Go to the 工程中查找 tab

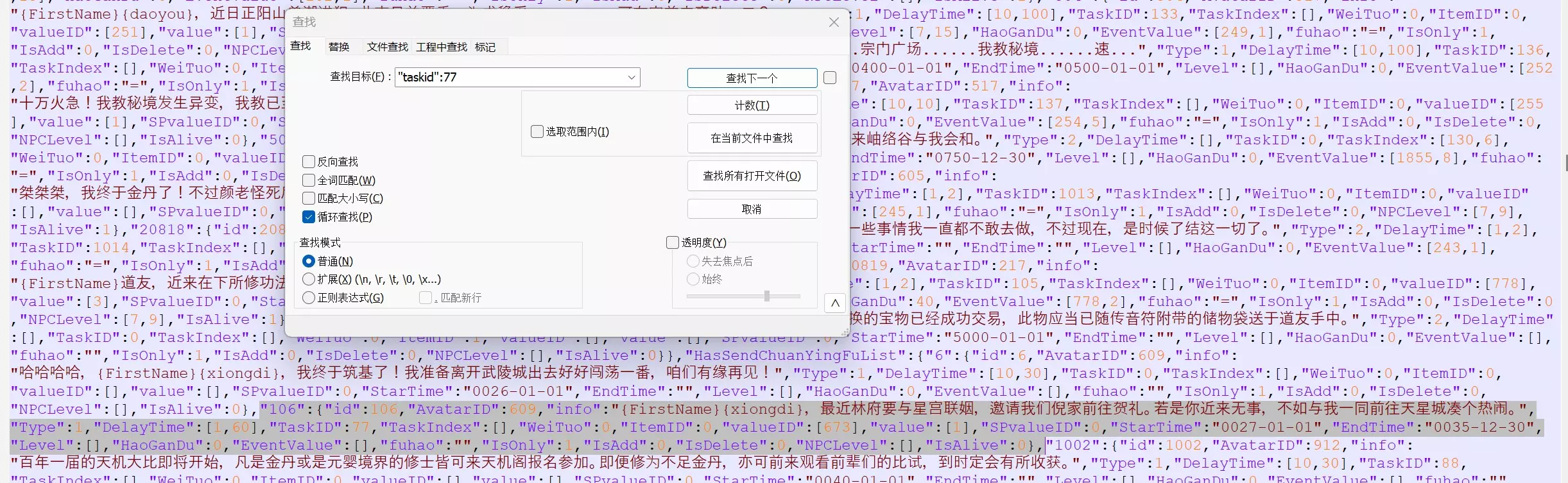(x=442, y=47)
